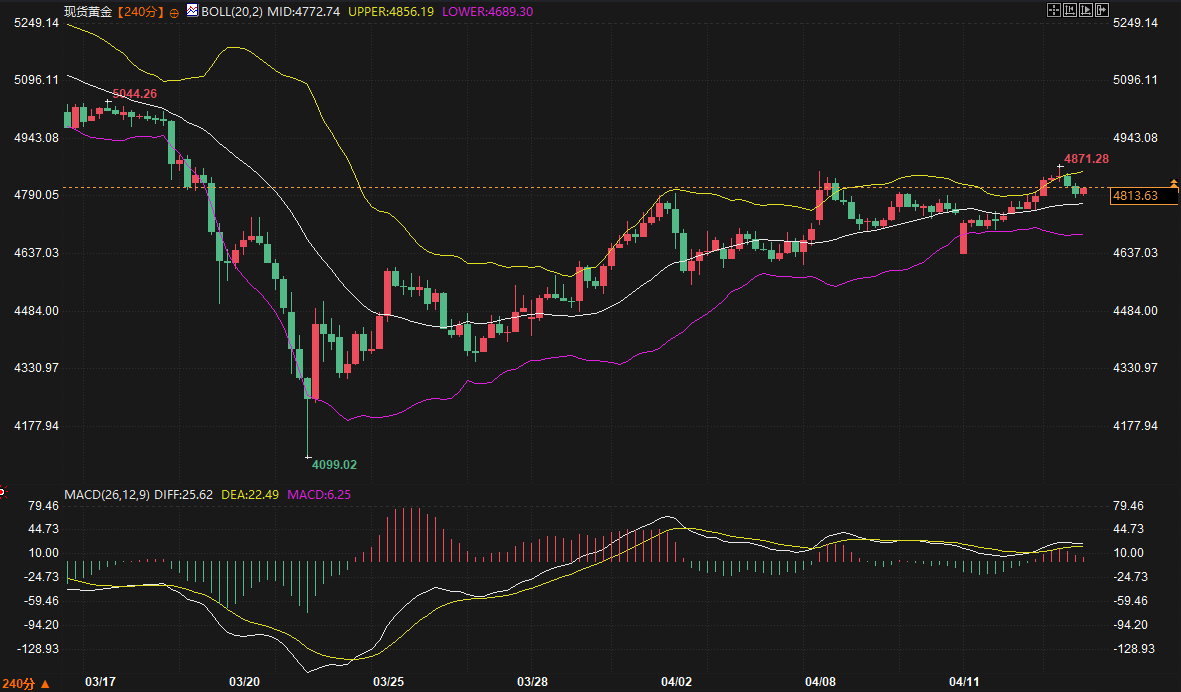The image size is (1181, 692).
Task: Click the jump-to-start chart axis icon
Action: pyautogui.click(x=1070, y=10)
